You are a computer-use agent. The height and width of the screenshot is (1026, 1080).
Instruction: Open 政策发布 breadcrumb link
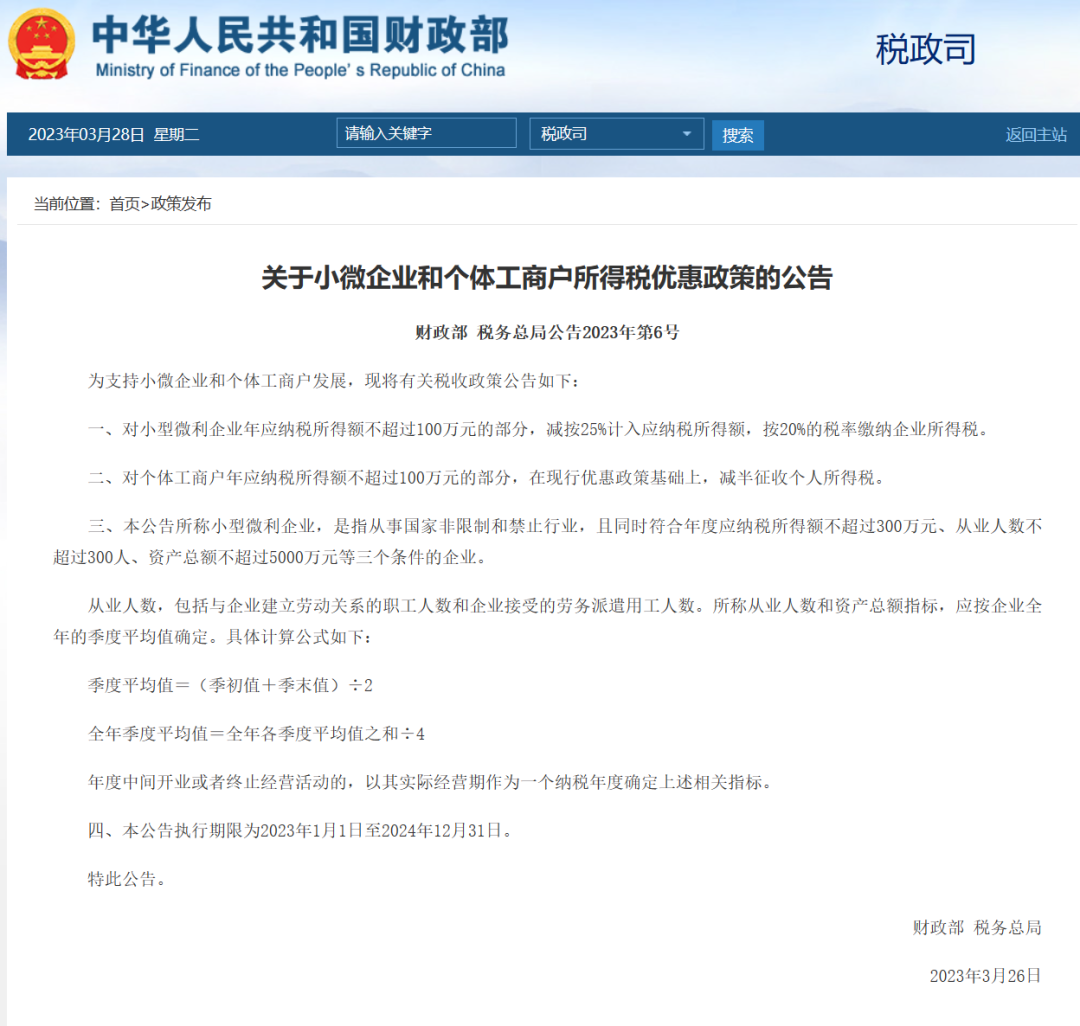(181, 204)
